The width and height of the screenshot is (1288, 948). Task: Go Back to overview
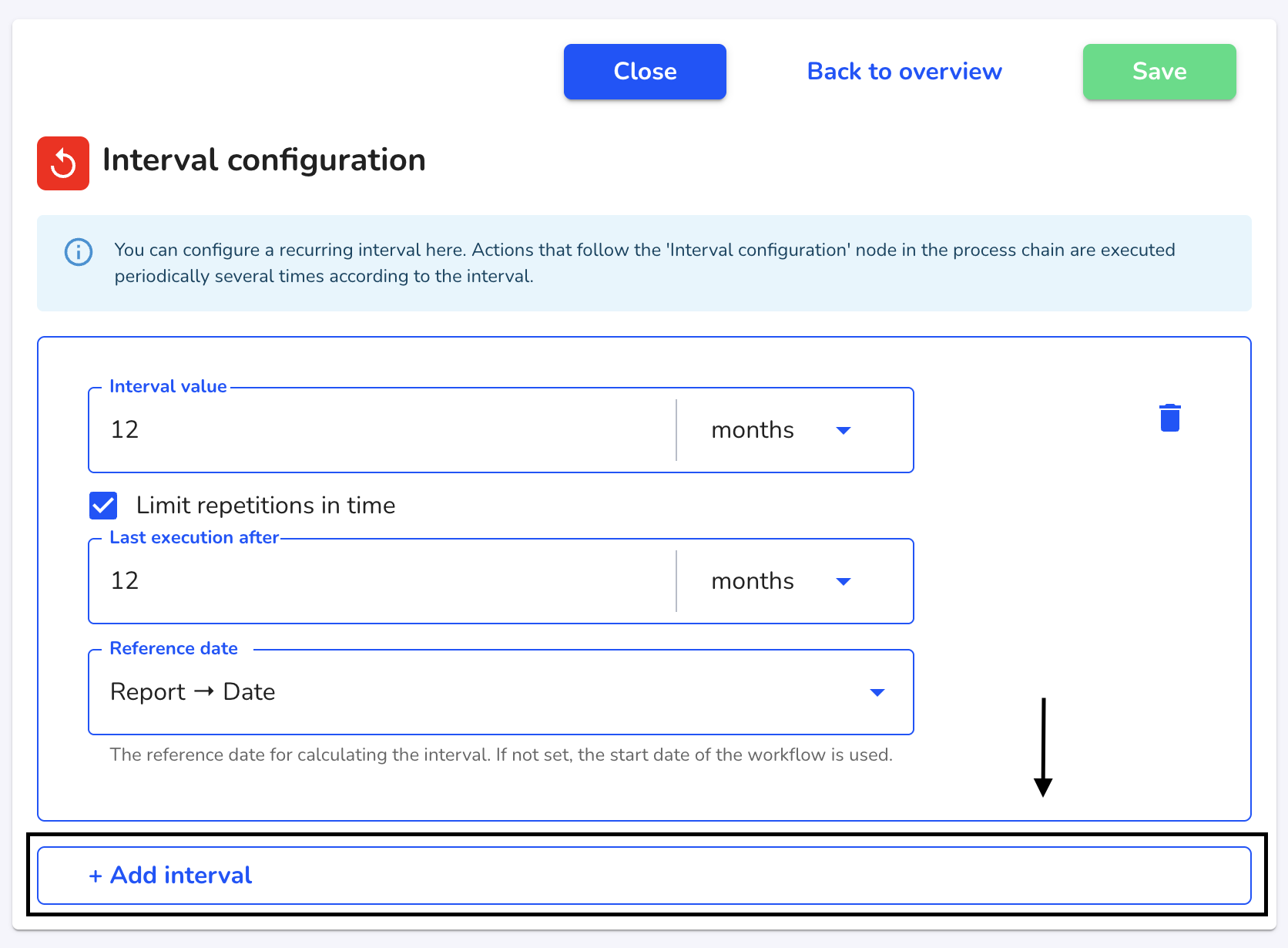tap(904, 72)
